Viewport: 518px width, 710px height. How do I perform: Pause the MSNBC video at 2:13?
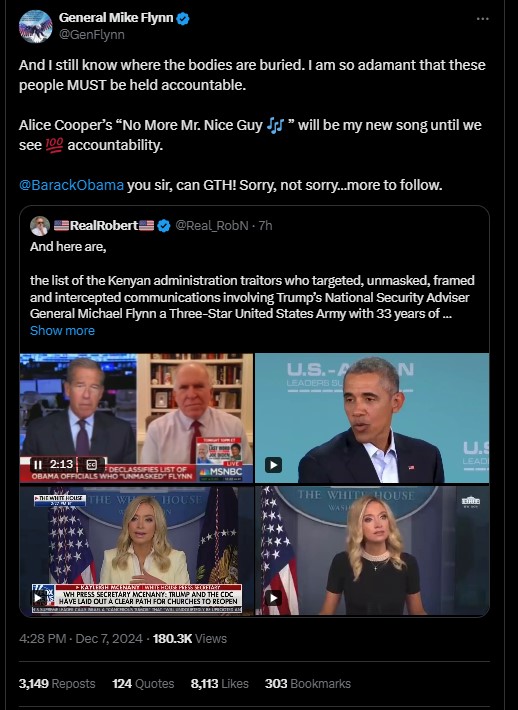[x=38, y=464]
